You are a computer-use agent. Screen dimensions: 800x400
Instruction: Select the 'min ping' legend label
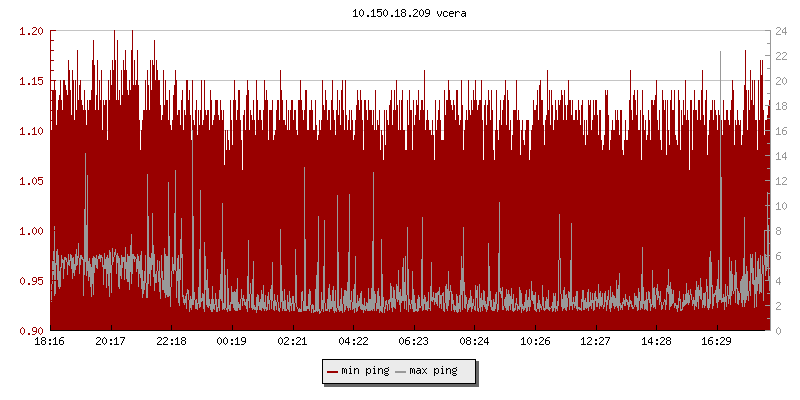pos(365,371)
